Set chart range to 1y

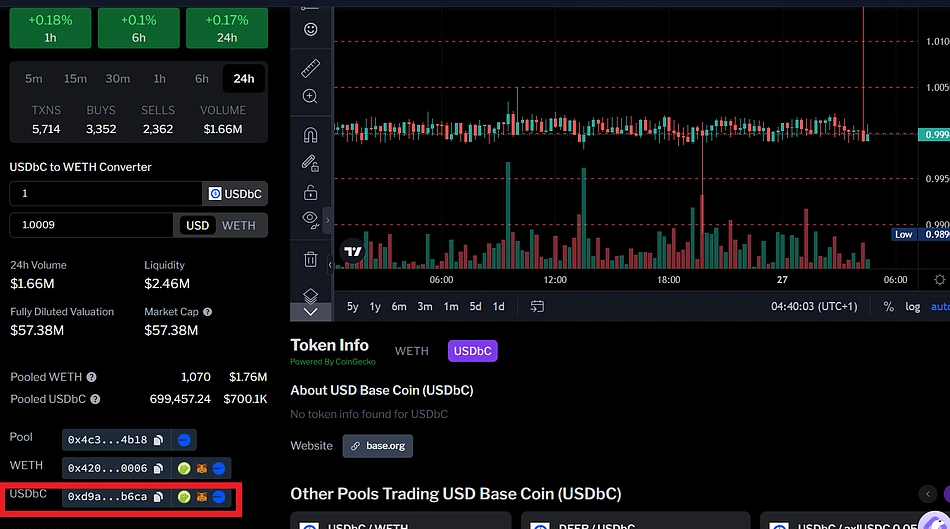(375, 307)
